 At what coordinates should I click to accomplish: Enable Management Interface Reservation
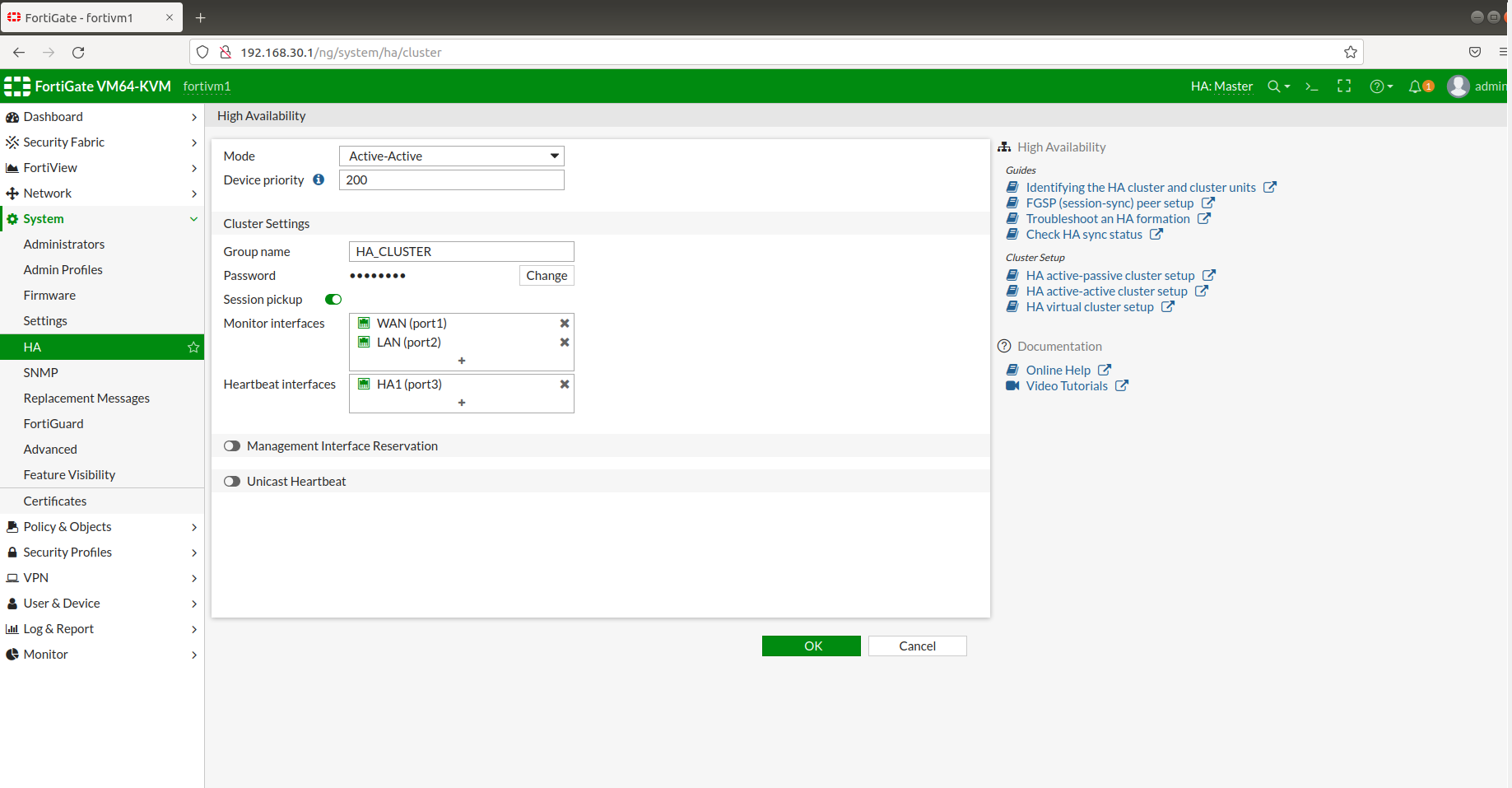click(231, 445)
